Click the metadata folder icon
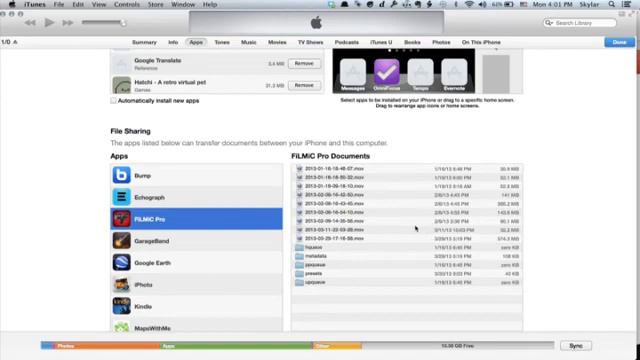Viewport: 640px width, 360px height. click(299, 256)
